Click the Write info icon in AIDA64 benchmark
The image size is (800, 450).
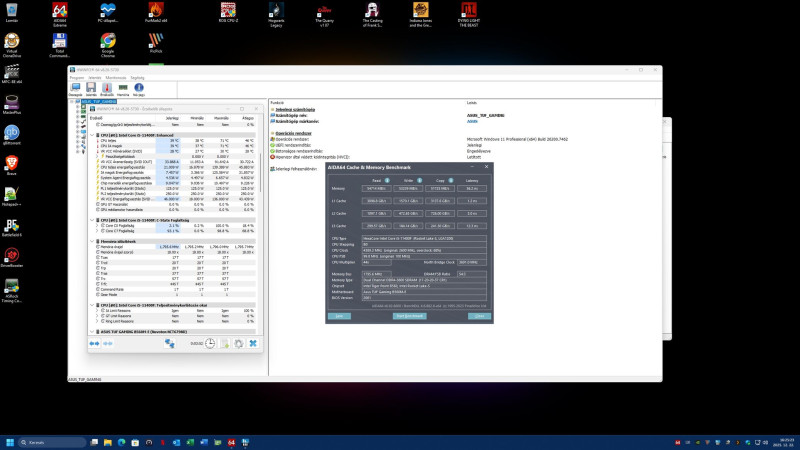tap(419, 181)
